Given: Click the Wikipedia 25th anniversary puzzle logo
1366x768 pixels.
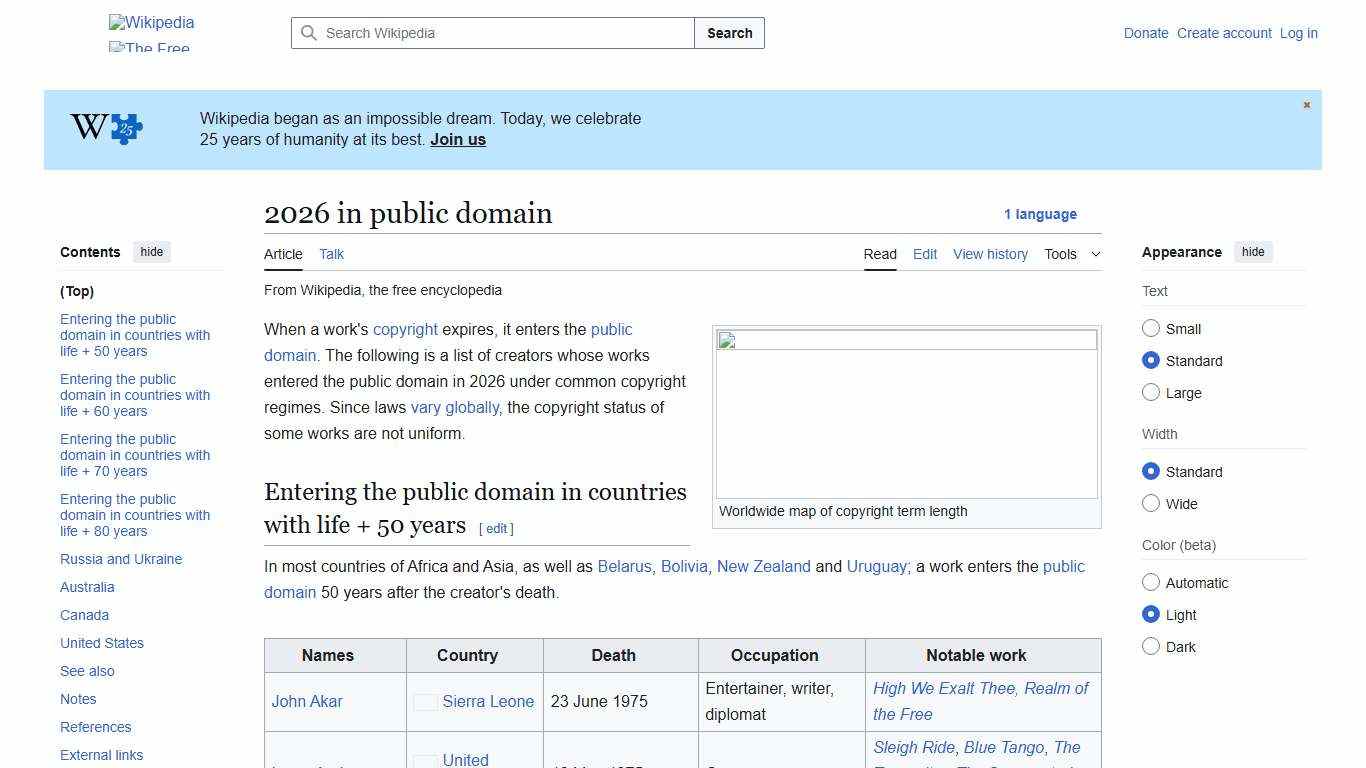Looking at the screenshot, I should pos(104,128).
